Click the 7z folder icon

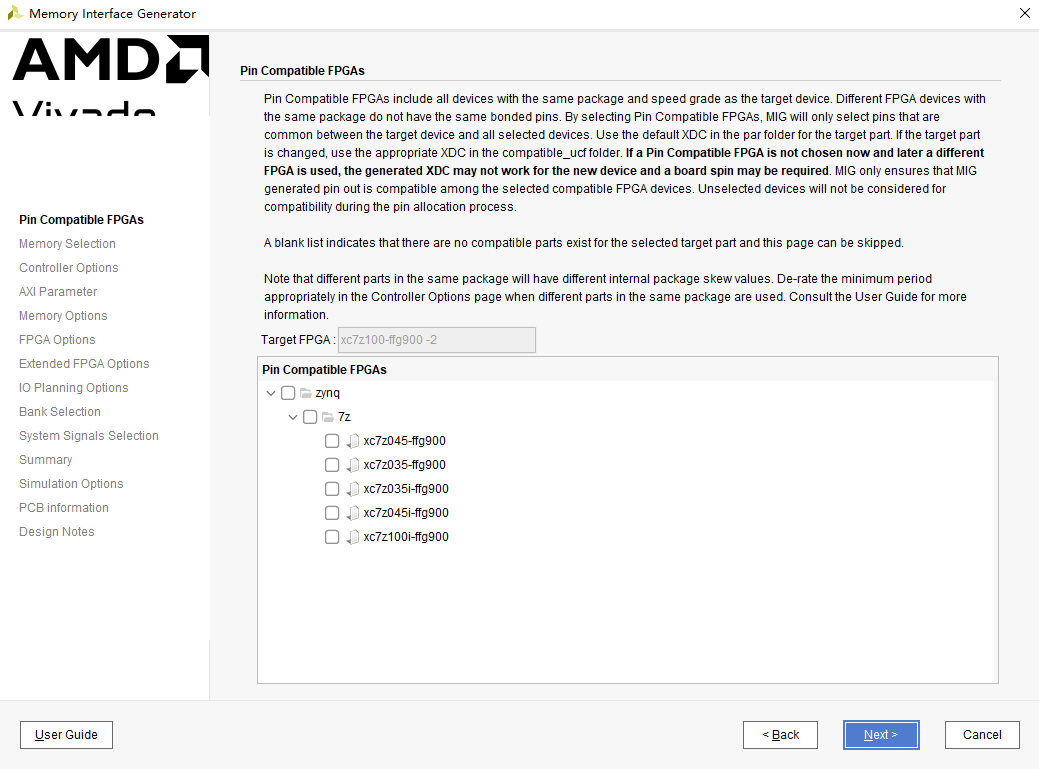click(x=327, y=417)
